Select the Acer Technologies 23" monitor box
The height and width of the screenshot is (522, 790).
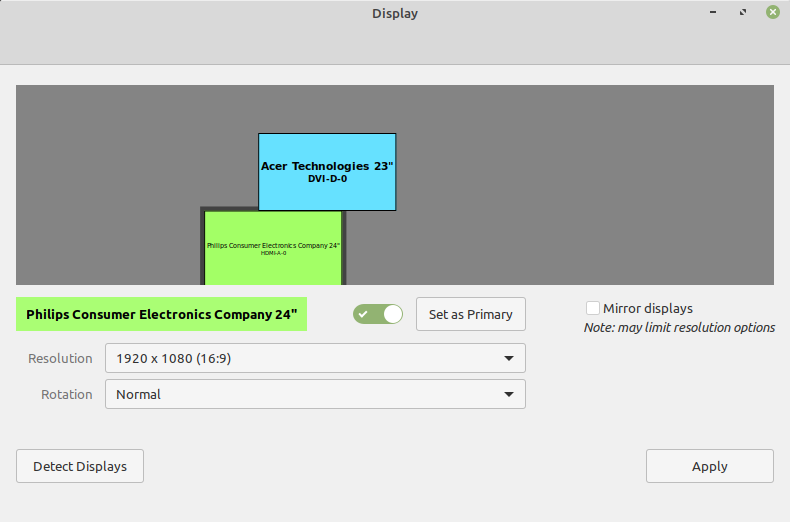327,171
